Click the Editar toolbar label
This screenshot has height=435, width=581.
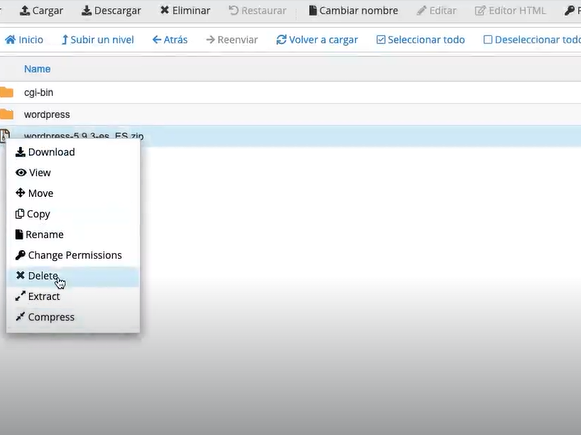point(443,10)
